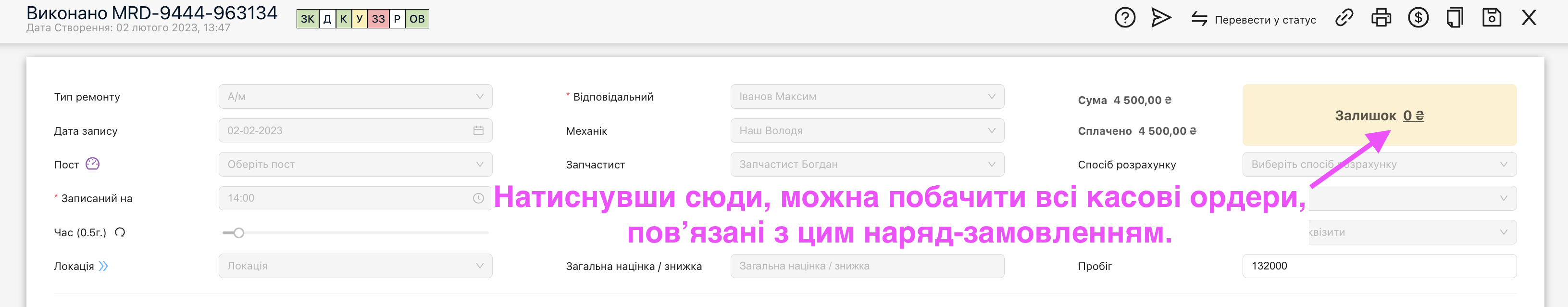Click the Час duration slider handle

coord(238,233)
